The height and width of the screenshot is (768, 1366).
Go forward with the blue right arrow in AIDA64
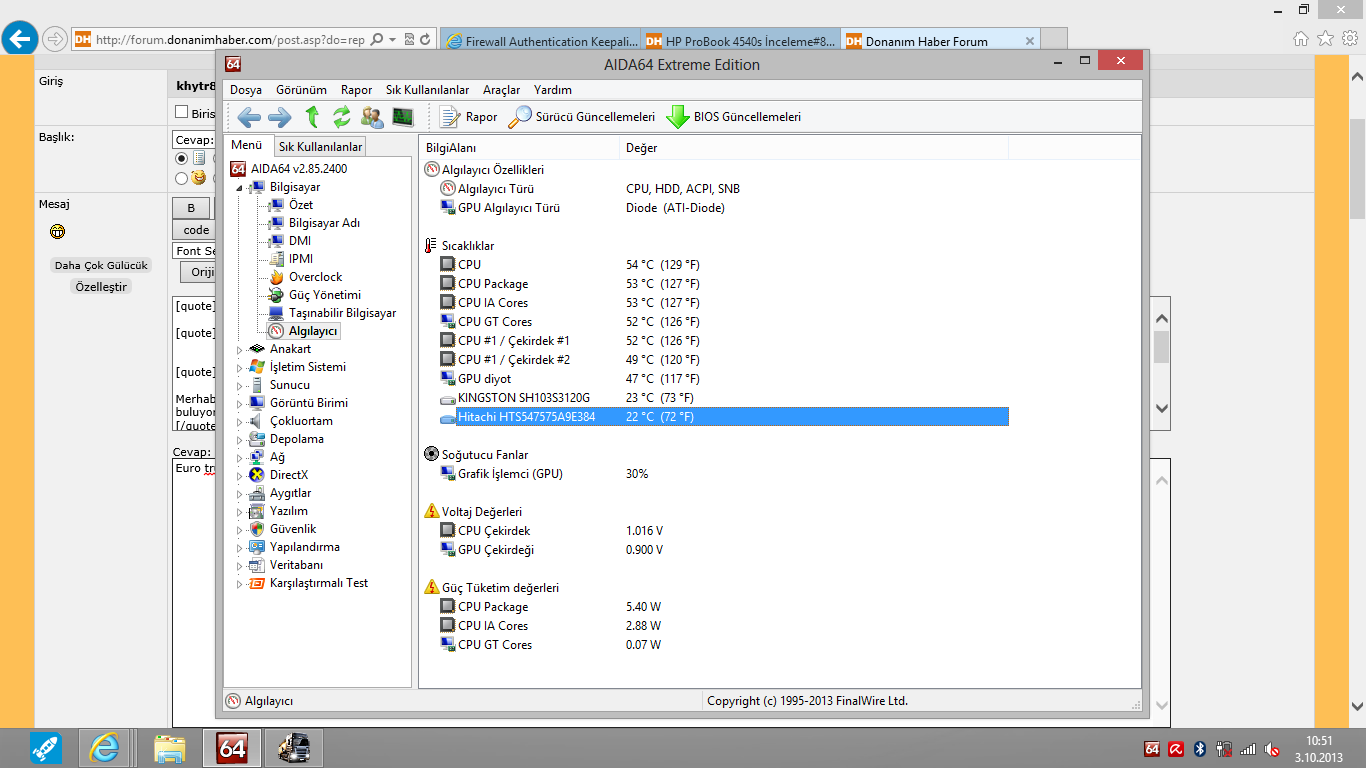click(280, 117)
